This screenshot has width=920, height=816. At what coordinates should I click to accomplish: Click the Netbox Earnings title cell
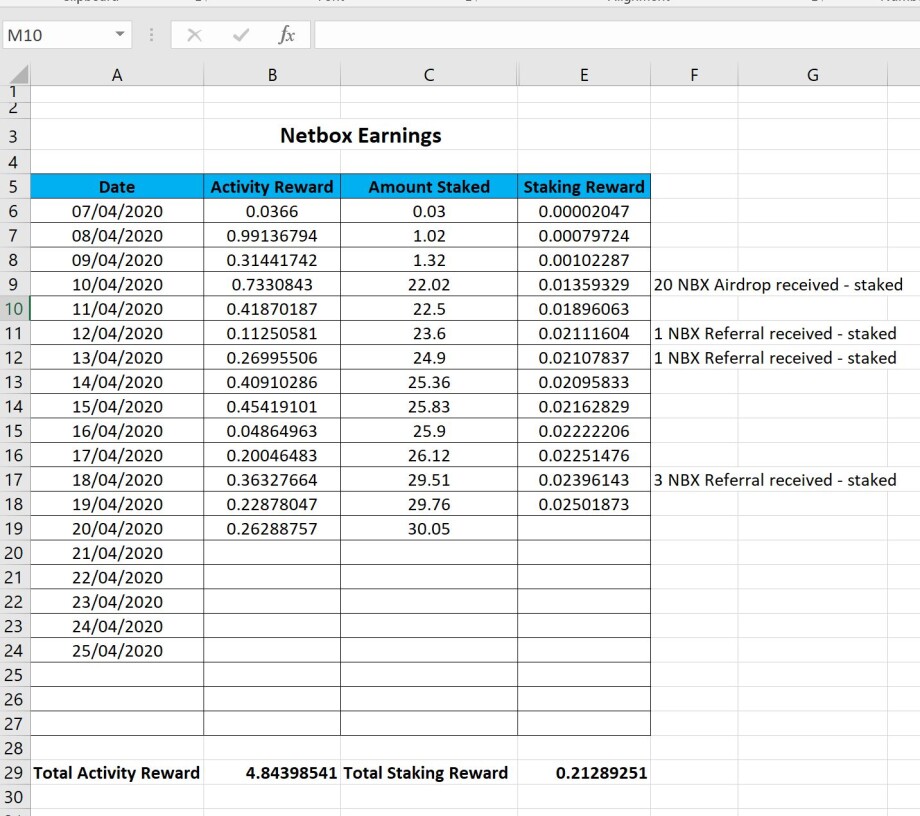pyautogui.click(x=360, y=136)
